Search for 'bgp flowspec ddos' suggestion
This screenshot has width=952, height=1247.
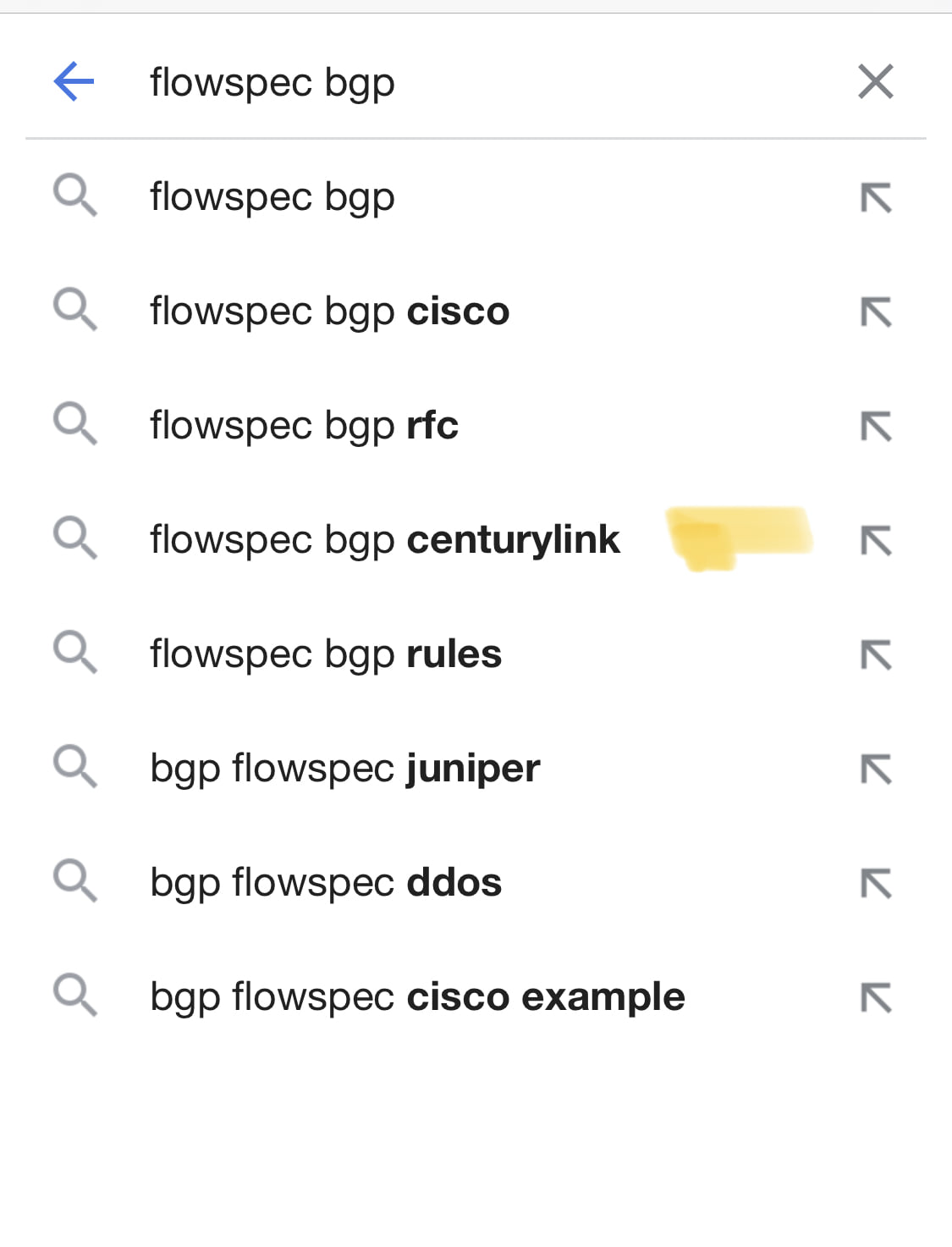[x=326, y=883]
